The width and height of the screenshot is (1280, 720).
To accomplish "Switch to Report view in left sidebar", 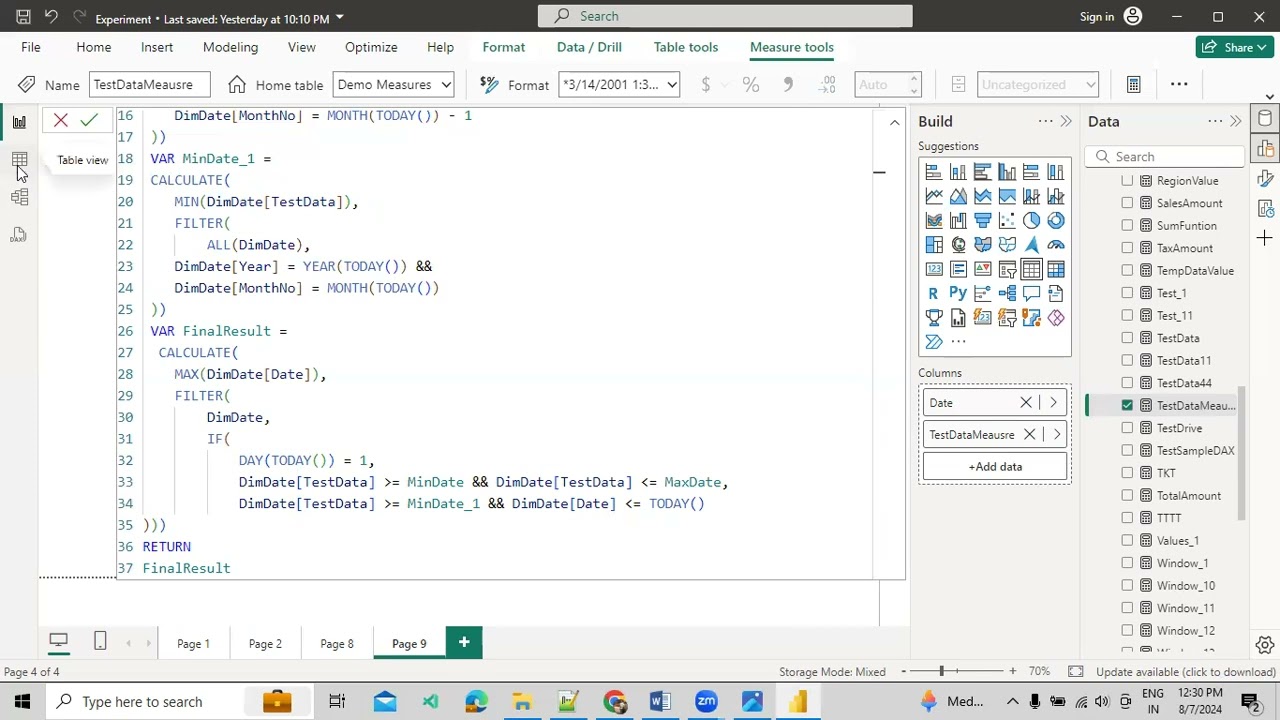I will tap(19, 122).
